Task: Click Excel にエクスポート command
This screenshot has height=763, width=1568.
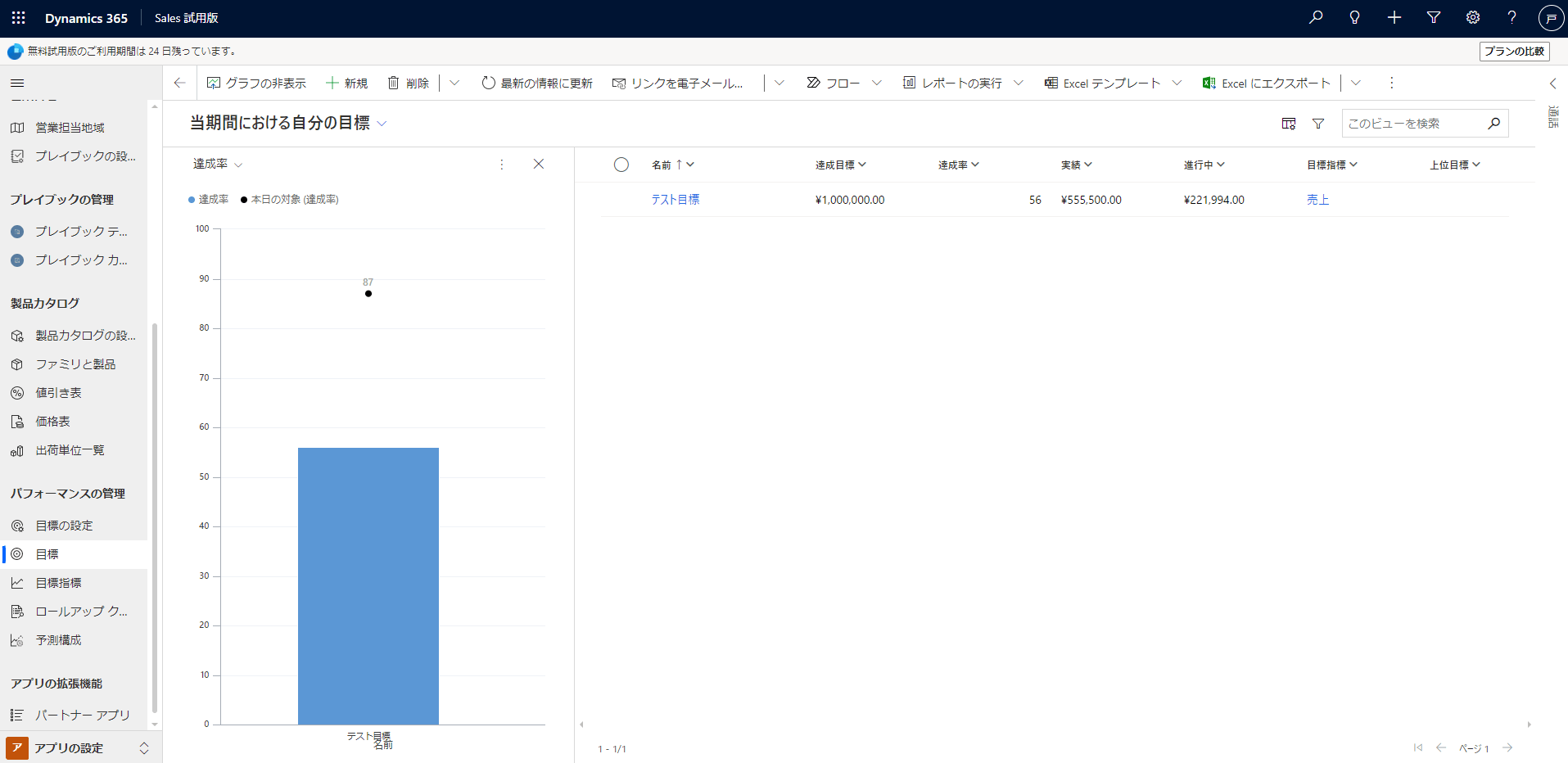Action: tap(1267, 83)
